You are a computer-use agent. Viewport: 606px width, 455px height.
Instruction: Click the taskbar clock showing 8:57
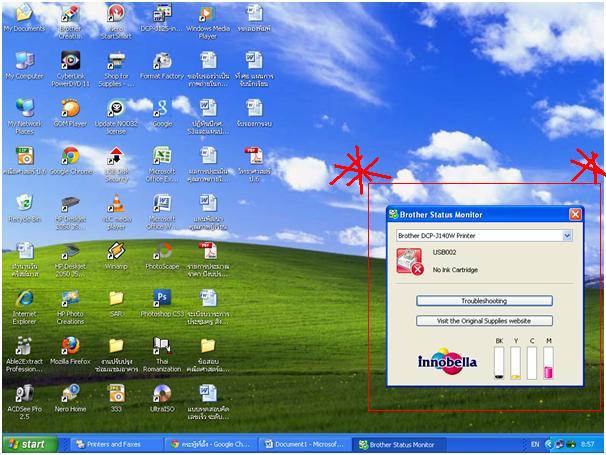coord(587,444)
